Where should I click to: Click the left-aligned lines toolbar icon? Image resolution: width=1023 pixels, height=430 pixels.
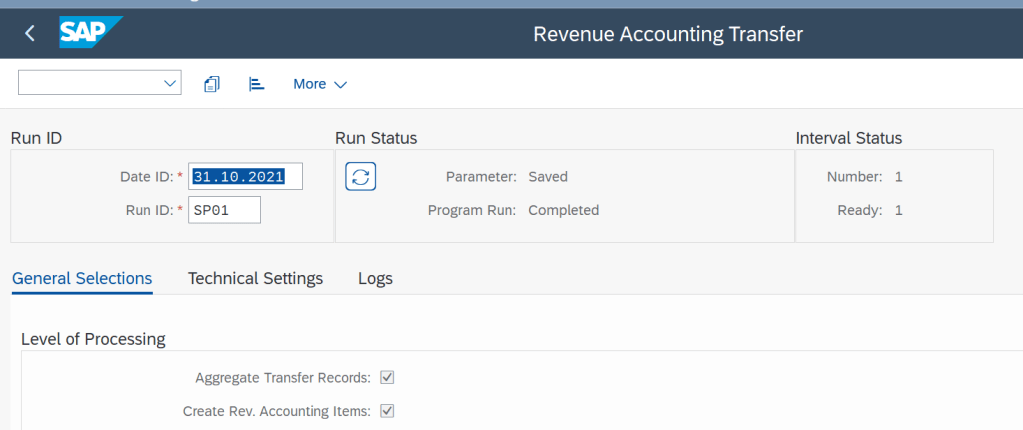(x=256, y=84)
